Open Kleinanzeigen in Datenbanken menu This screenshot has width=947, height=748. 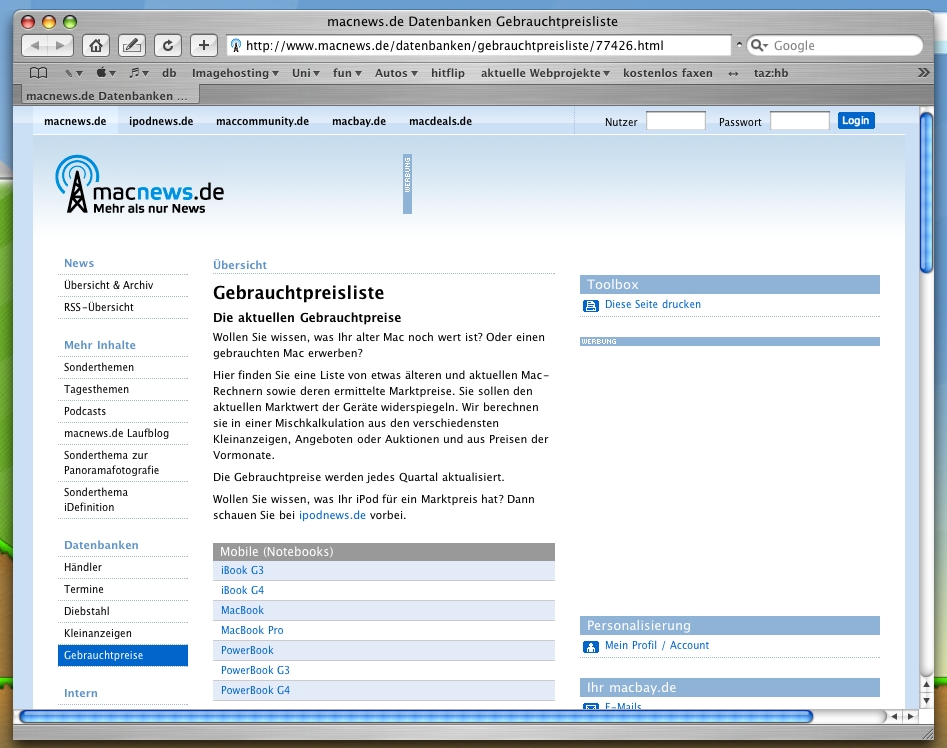[x=97, y=633]
